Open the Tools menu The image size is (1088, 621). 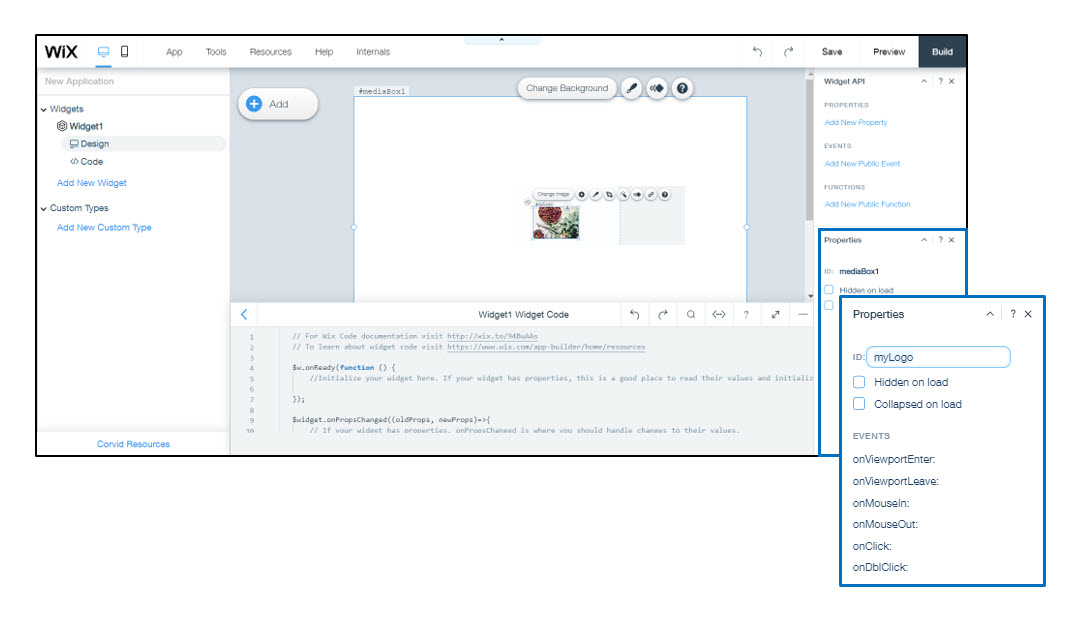[216, 52]
